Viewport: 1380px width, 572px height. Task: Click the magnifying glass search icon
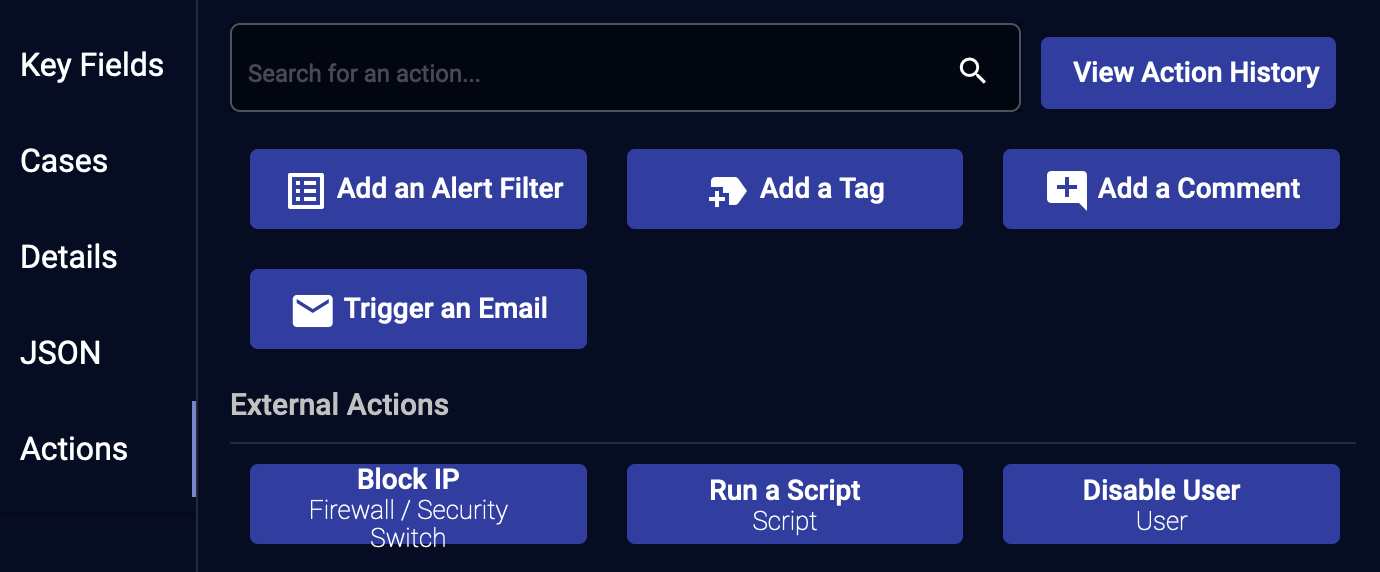(973, 70)
